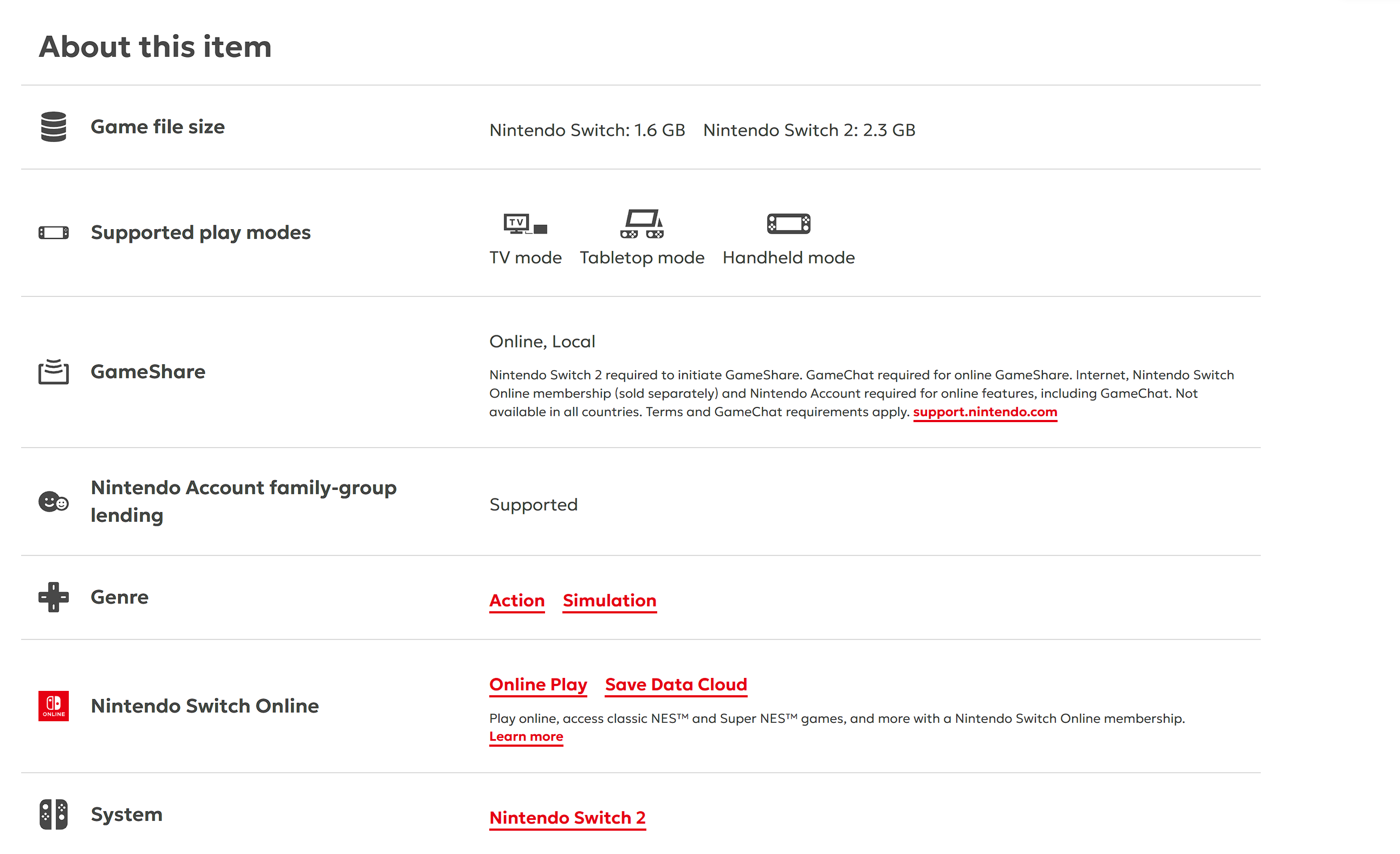The width and height of the screenshot is (1400, 854).
Task: Click the GameShare icon
Action: point(54,372)
